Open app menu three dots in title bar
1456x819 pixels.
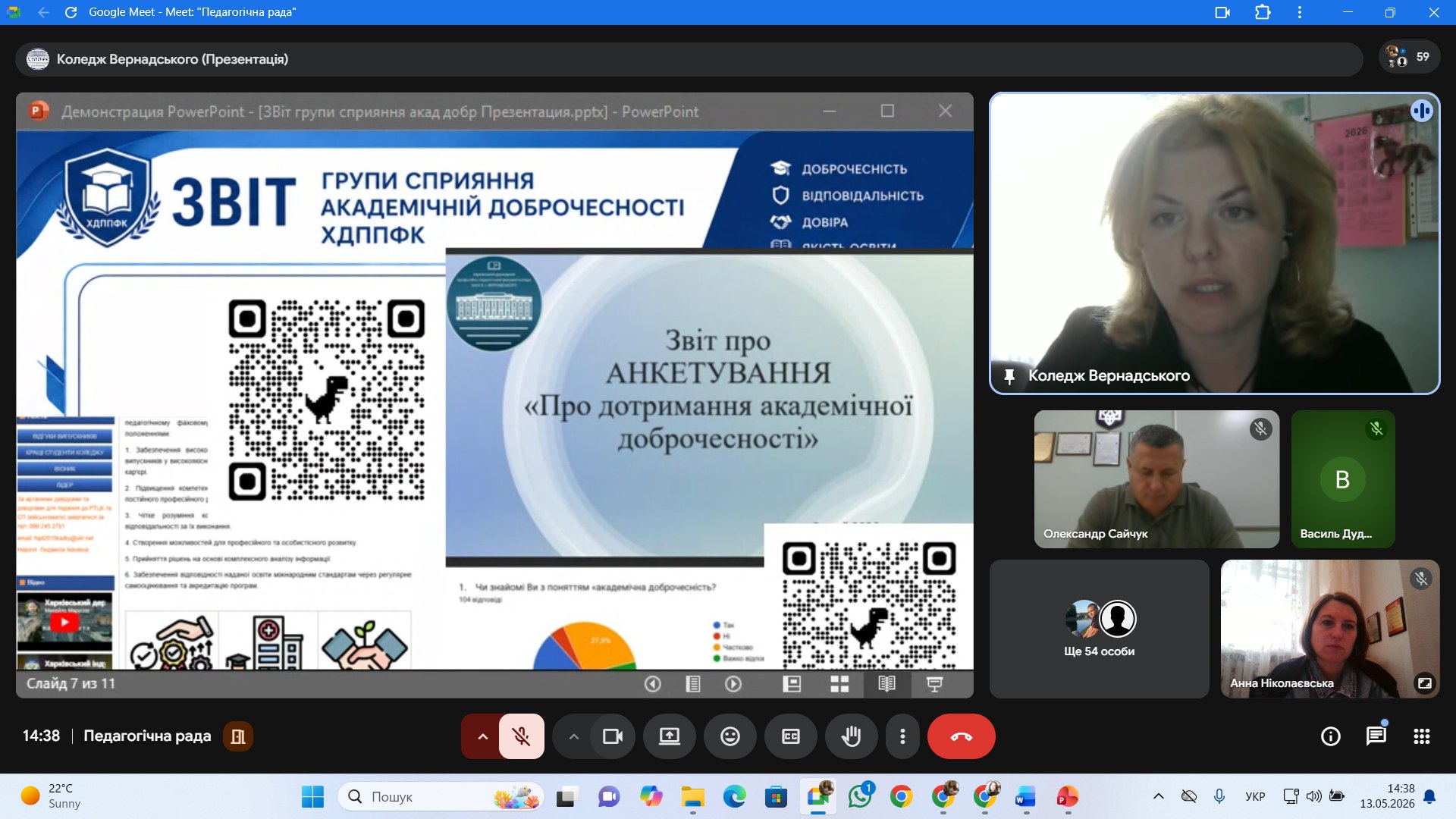click(1300, 12)
